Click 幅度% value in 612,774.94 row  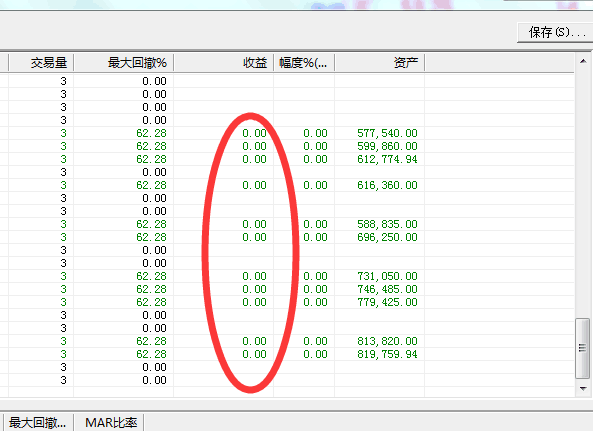point(315,159)
